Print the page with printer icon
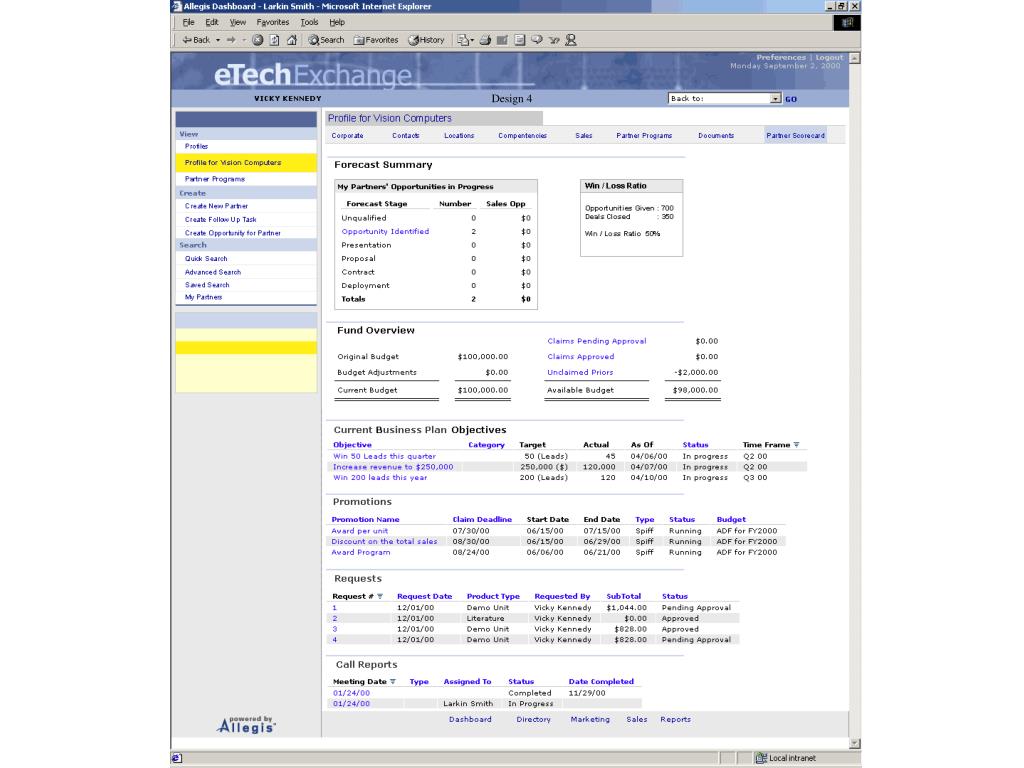 [485, 40]
